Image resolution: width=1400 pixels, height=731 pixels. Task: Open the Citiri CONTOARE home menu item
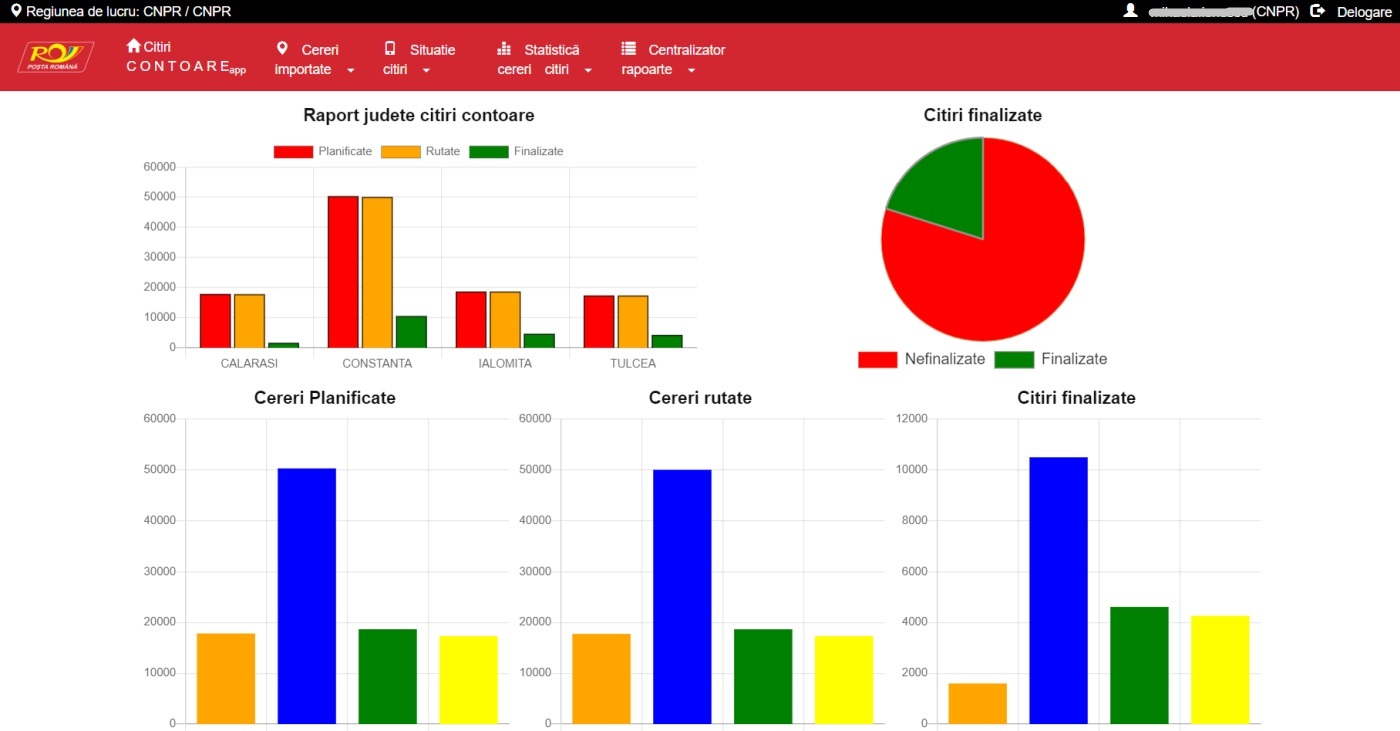[185, 58]
